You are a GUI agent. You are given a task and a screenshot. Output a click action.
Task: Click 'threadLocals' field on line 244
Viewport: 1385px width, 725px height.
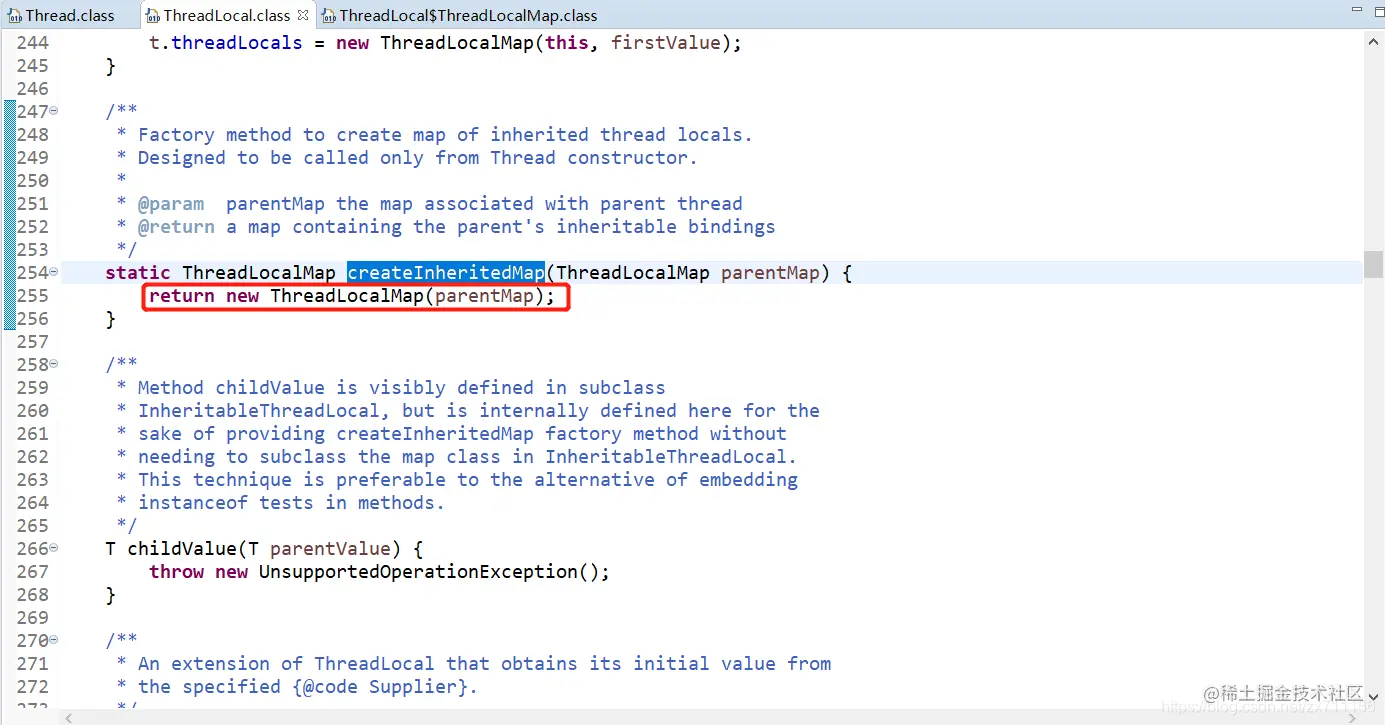point(237,42)
